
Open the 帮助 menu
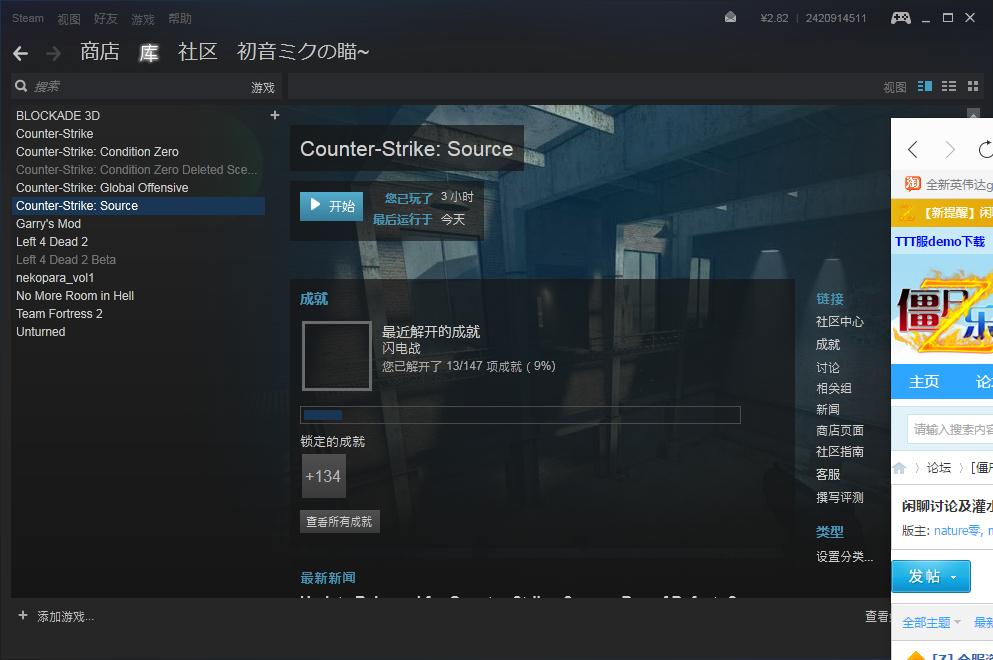click(180, 19)
